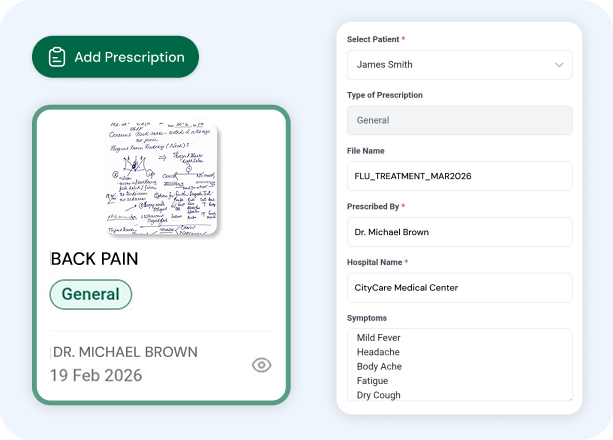Select the BACK PAIN card title
This screenshot has width=613, height=440.
tap(94, 259)
